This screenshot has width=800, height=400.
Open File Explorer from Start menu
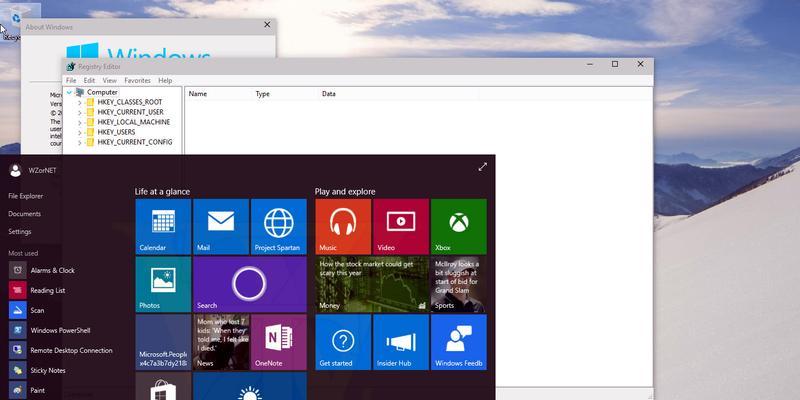click(26, 196)
